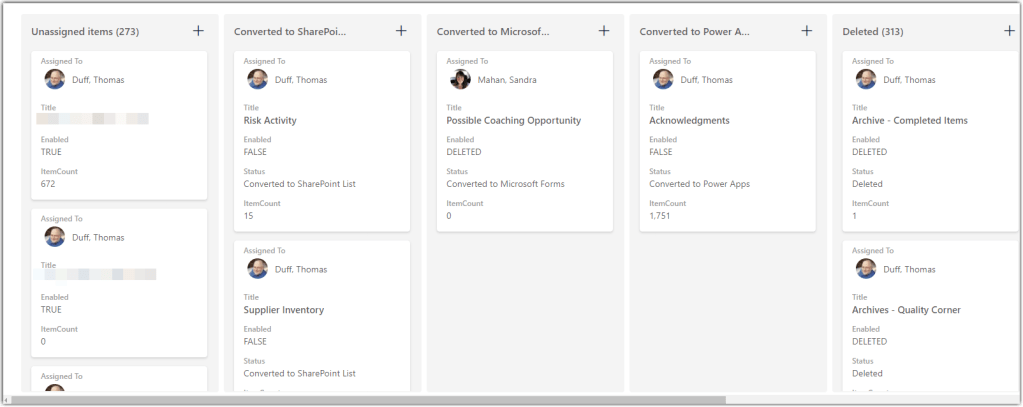Click the Unassigned items (273) column header
1023x407 pixels.
(x=85, y=32)
